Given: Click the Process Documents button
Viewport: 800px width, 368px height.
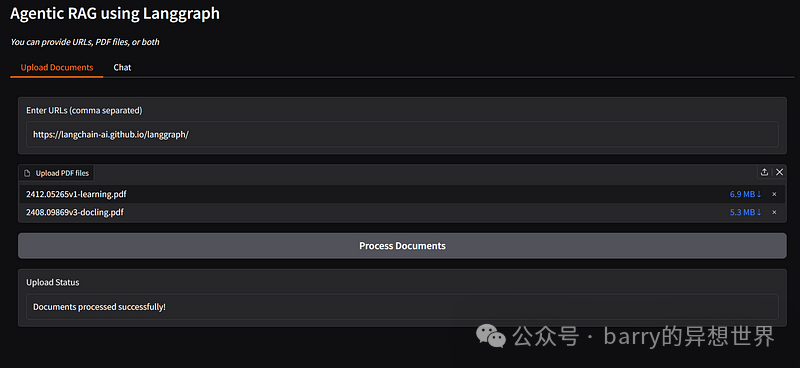Looking at the screenshot, I should pos(402,246).
